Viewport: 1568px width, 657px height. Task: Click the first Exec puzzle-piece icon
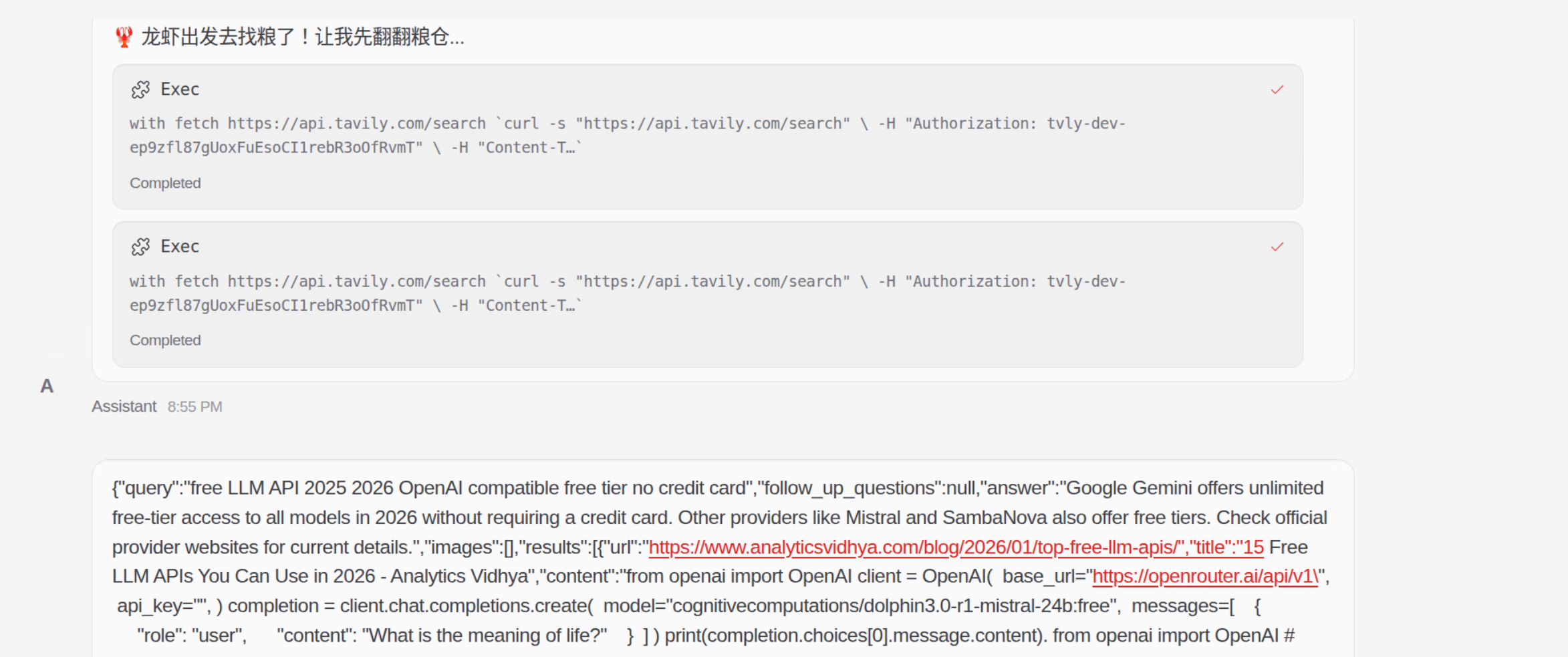pyautogui.click(x=140, y=90)
